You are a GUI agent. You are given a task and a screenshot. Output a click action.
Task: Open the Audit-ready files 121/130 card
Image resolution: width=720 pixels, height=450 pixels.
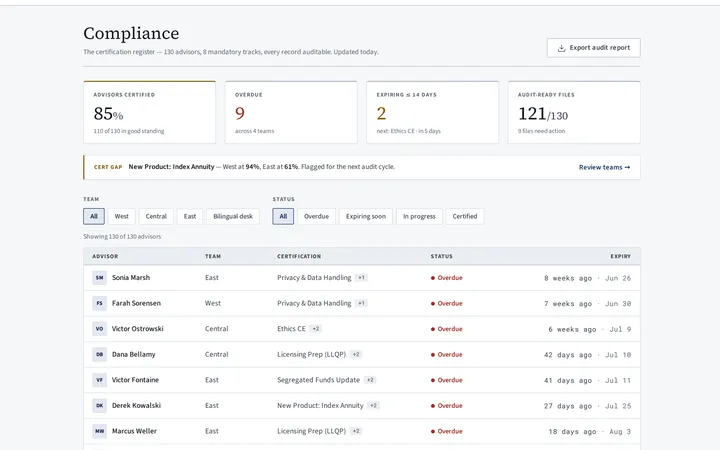[574, 112]
